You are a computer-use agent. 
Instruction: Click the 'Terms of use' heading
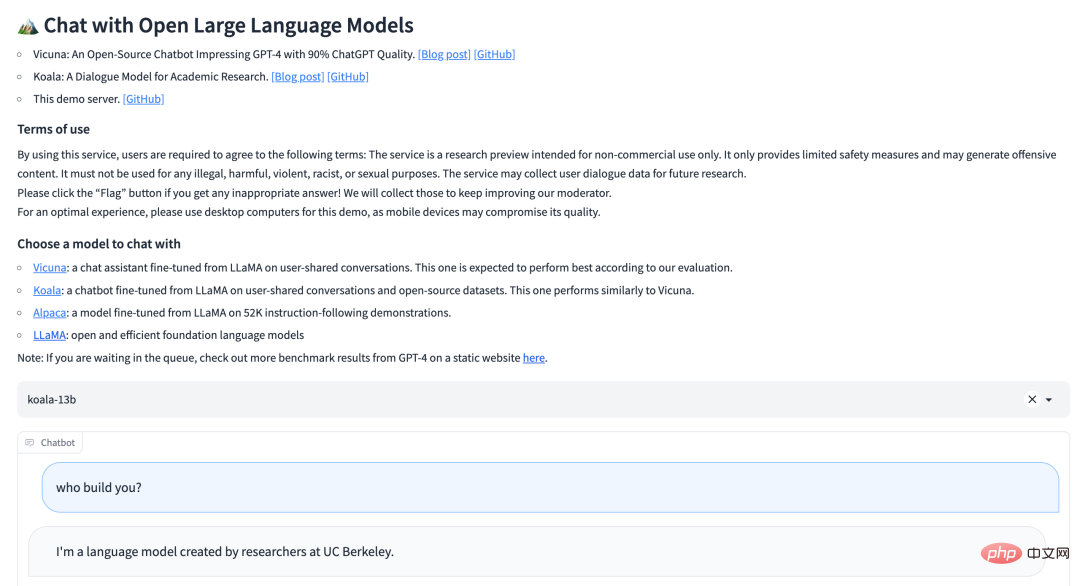click(x=54, y=129)
